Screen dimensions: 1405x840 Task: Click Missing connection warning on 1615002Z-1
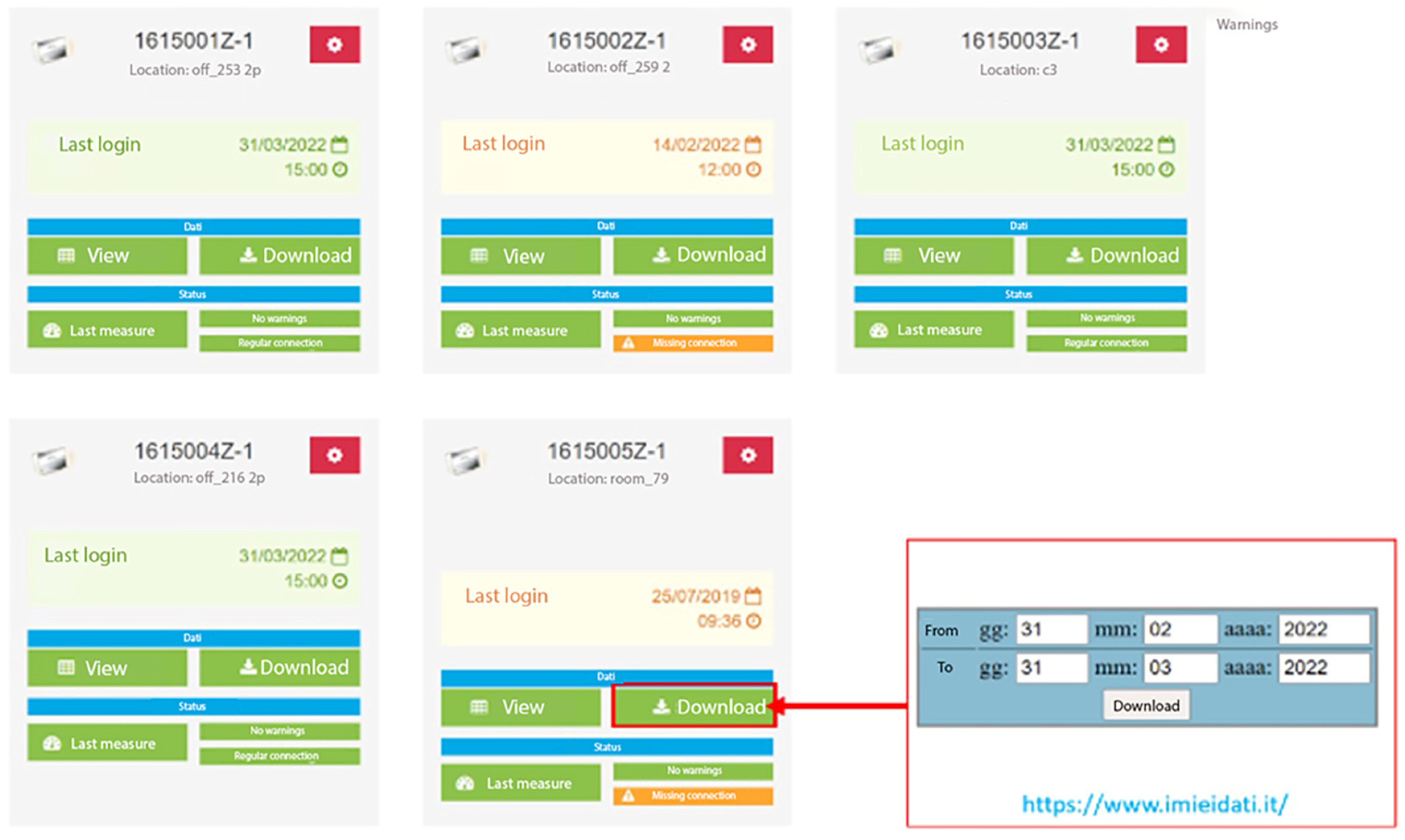693,343
